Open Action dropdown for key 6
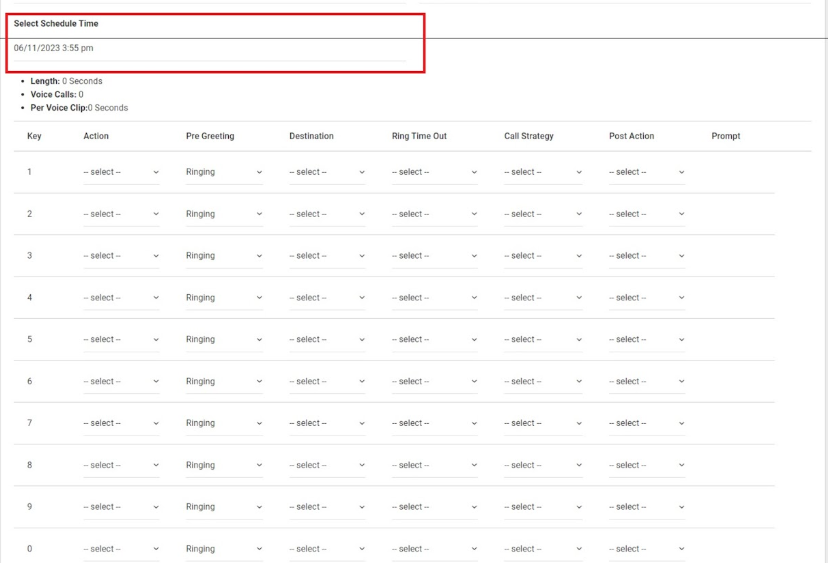 coord(121,381)
